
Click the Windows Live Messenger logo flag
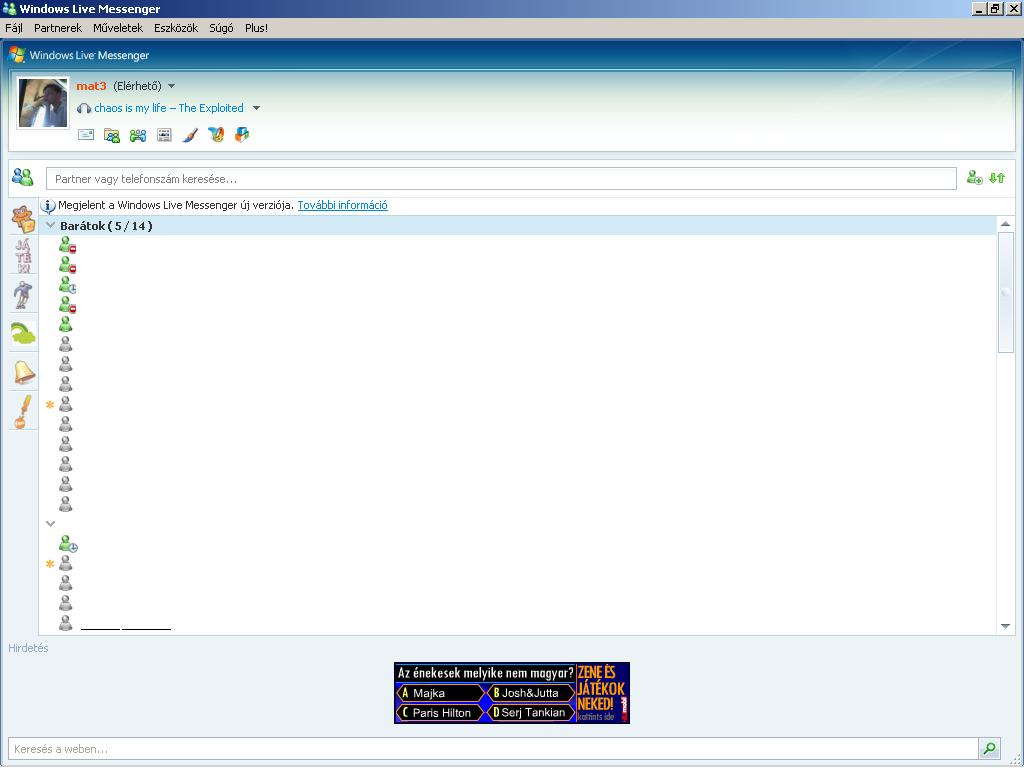[17, 55]
